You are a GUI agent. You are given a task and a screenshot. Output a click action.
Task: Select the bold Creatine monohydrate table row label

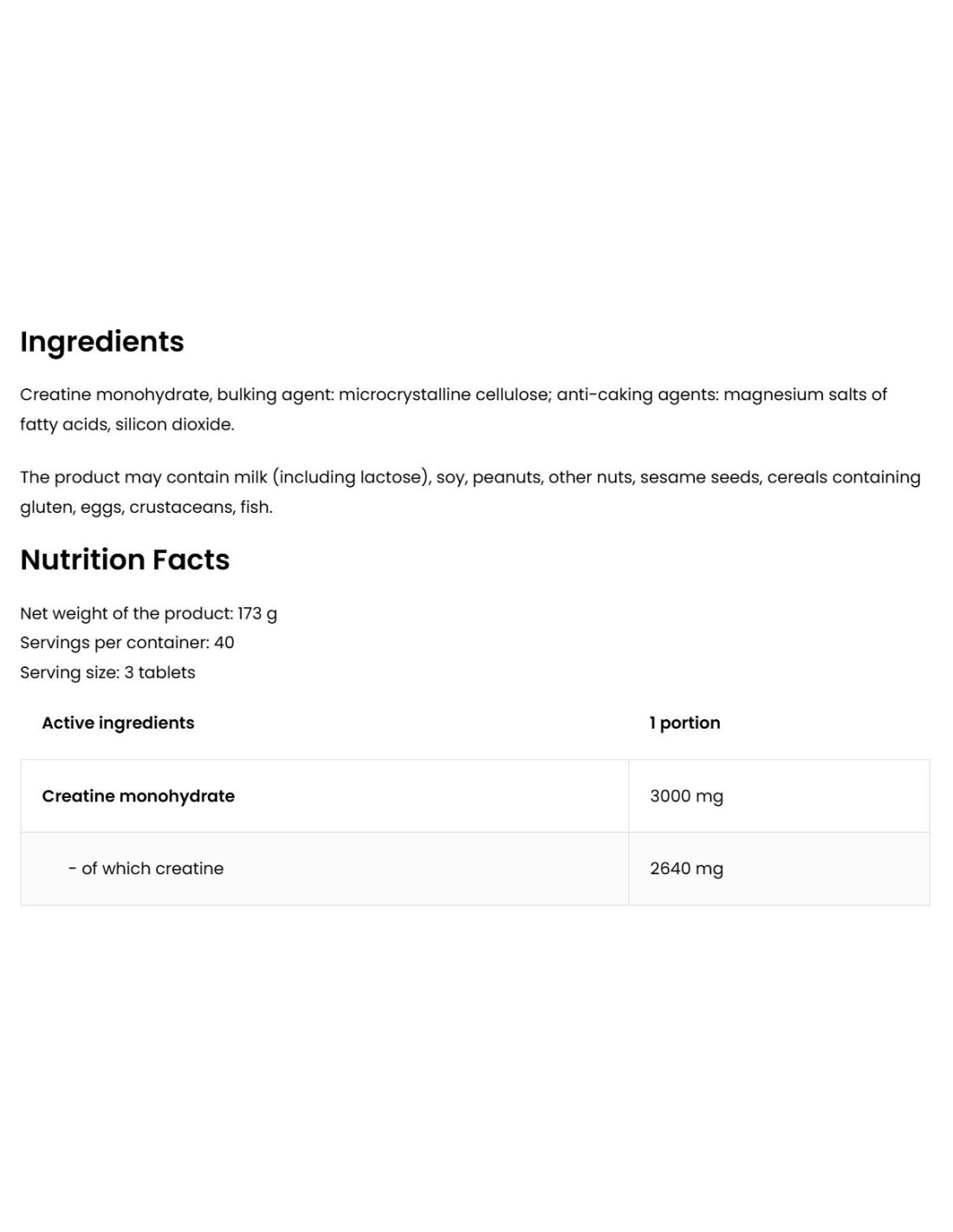pos(138,795)
